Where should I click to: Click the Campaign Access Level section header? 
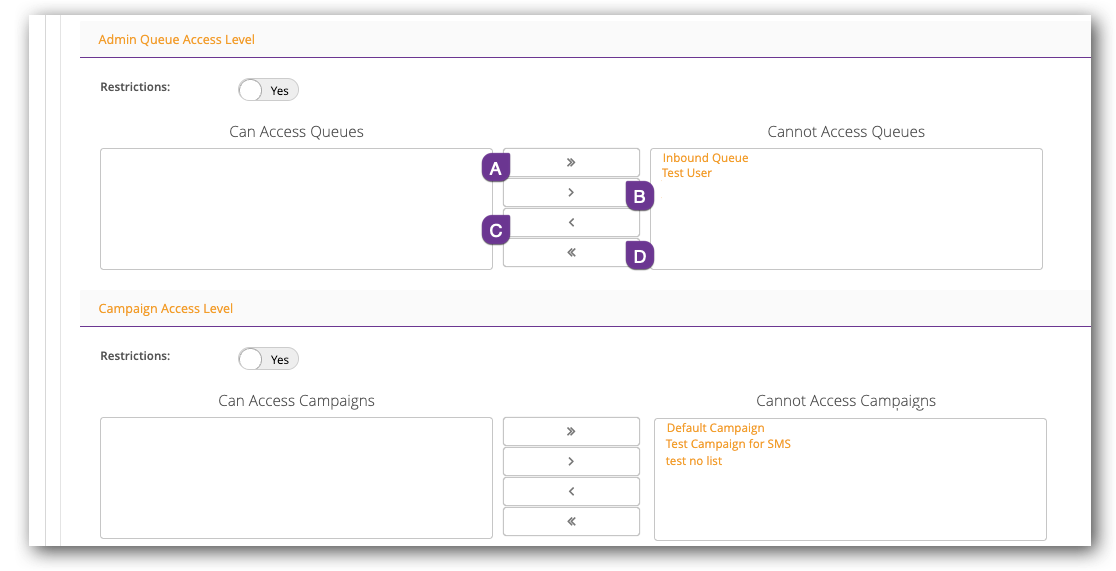click(166, 309)
